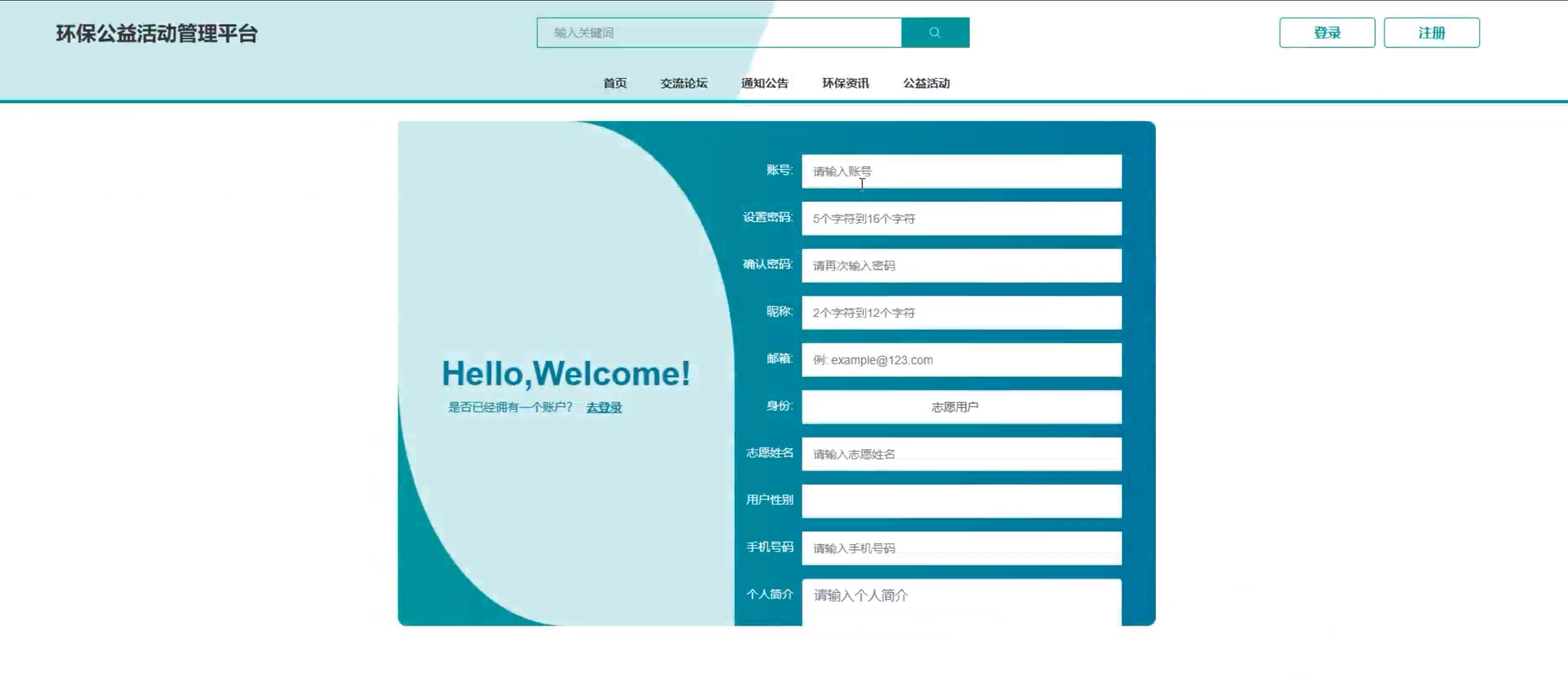Click the search magnifier icon button
This screenshot has width=1568, height=676.
[935, 33]
